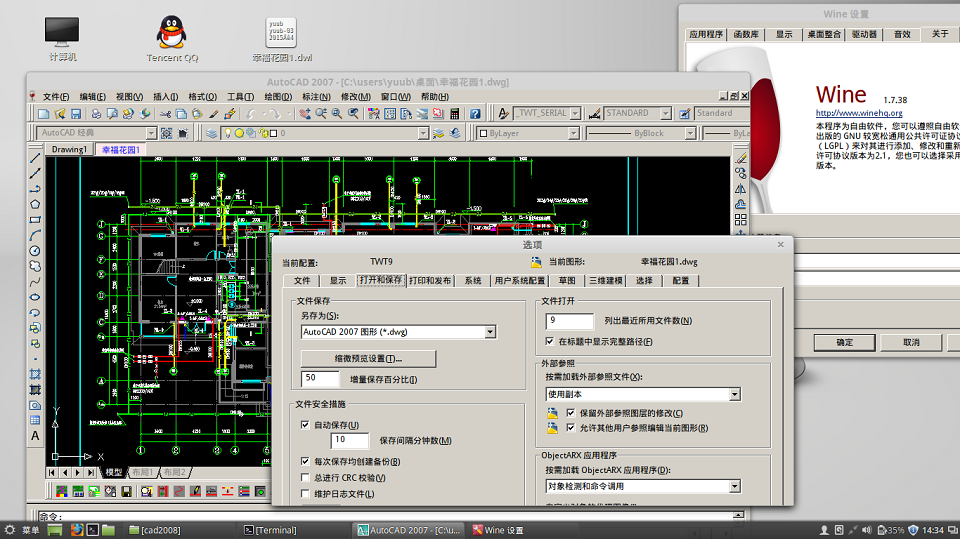Select the Line draw tool

(x=35, y=159)
